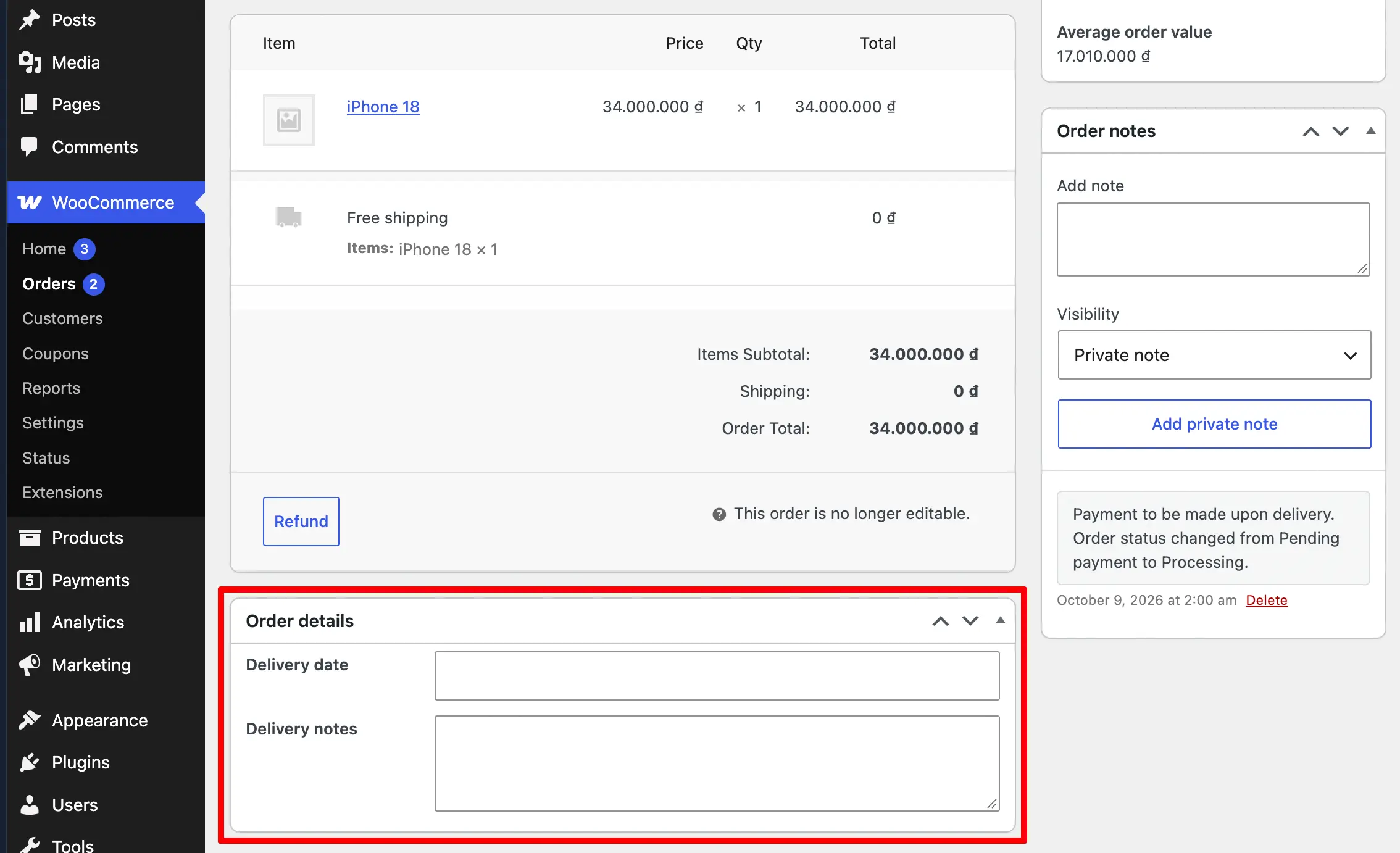The image size is (1400, 853).
Task: Open WooCommerce Settings submenu item
Action: (x=53, y=423)
